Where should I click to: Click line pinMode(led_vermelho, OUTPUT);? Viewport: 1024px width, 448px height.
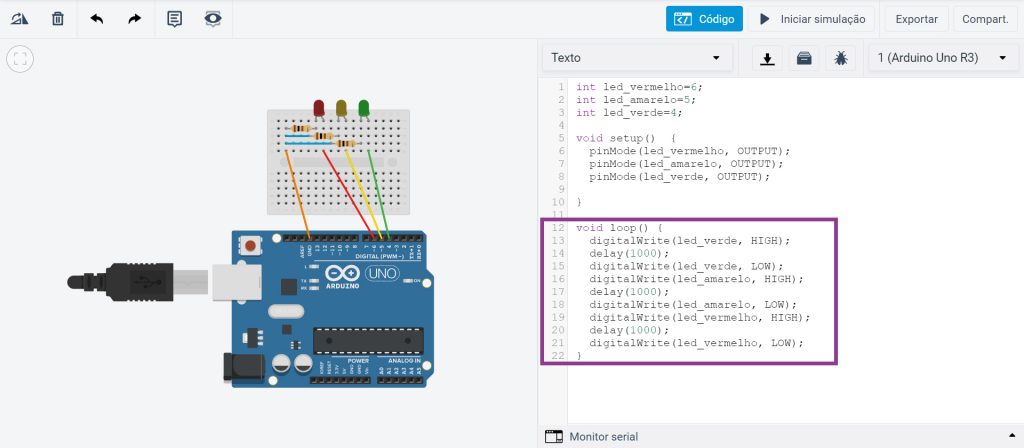tap(690, 151)
